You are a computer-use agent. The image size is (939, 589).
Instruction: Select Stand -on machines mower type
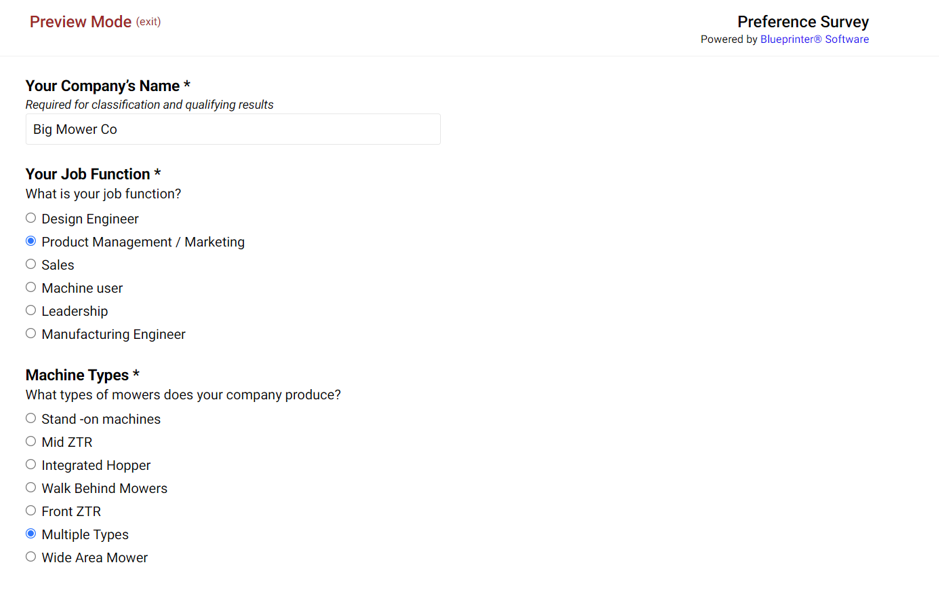[31, 418]
